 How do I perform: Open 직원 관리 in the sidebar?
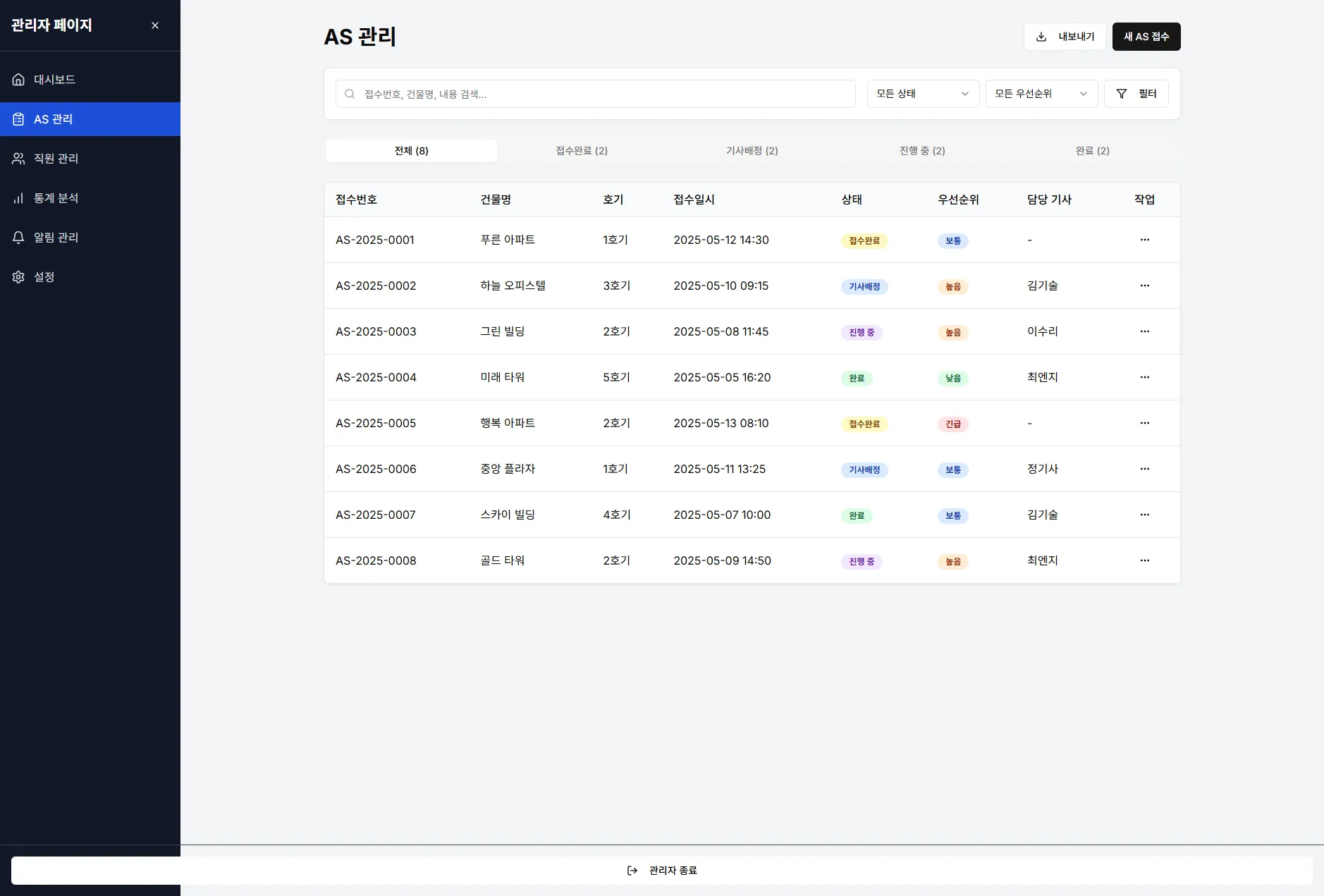(x=90, y=159)
